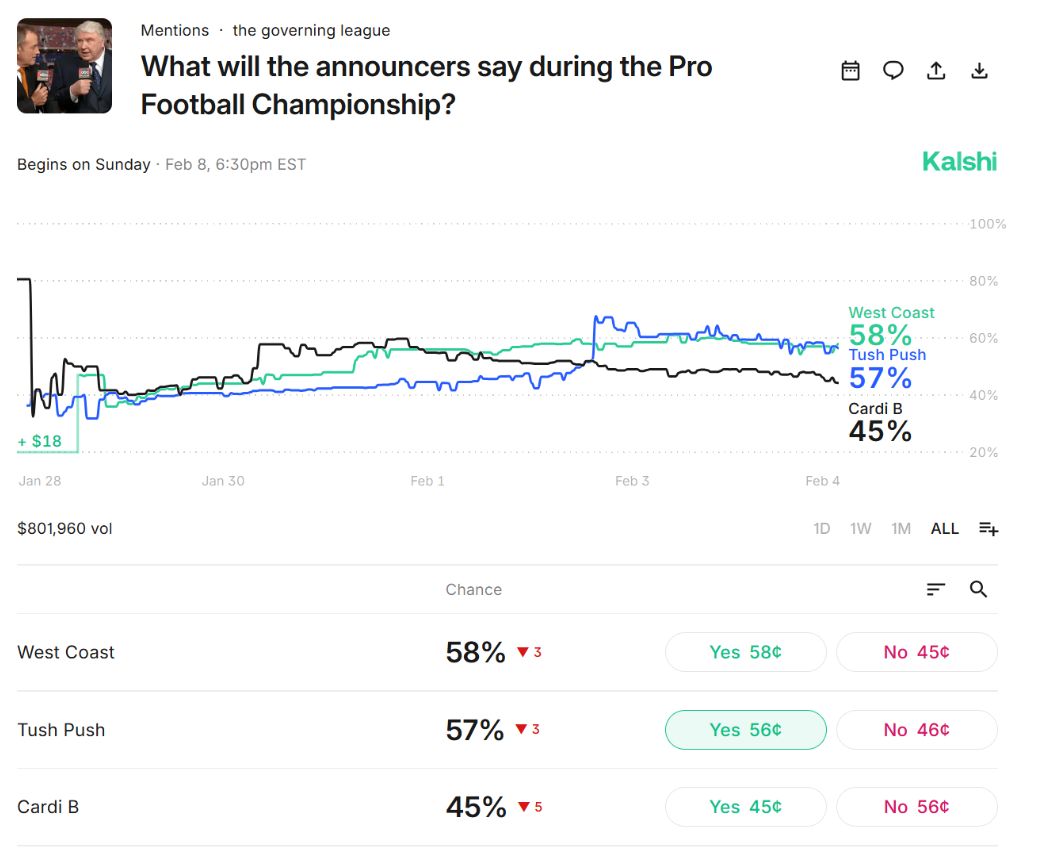The width and height of the screenshot is (1054, 852).
Task: Select Yes 56¢ for Tush Push
Action: pos(745,730)
